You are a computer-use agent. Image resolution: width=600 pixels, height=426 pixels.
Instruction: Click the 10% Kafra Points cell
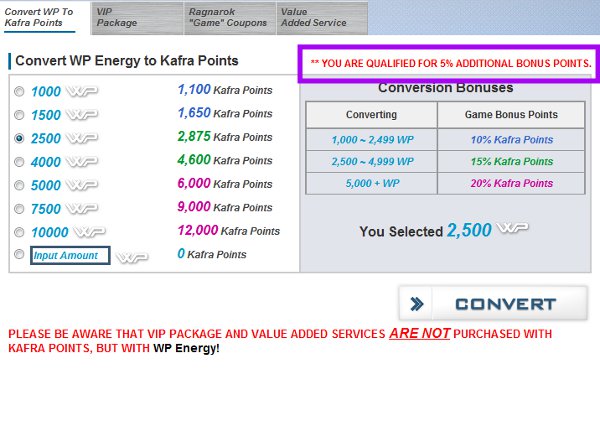(x=512, y=140)
